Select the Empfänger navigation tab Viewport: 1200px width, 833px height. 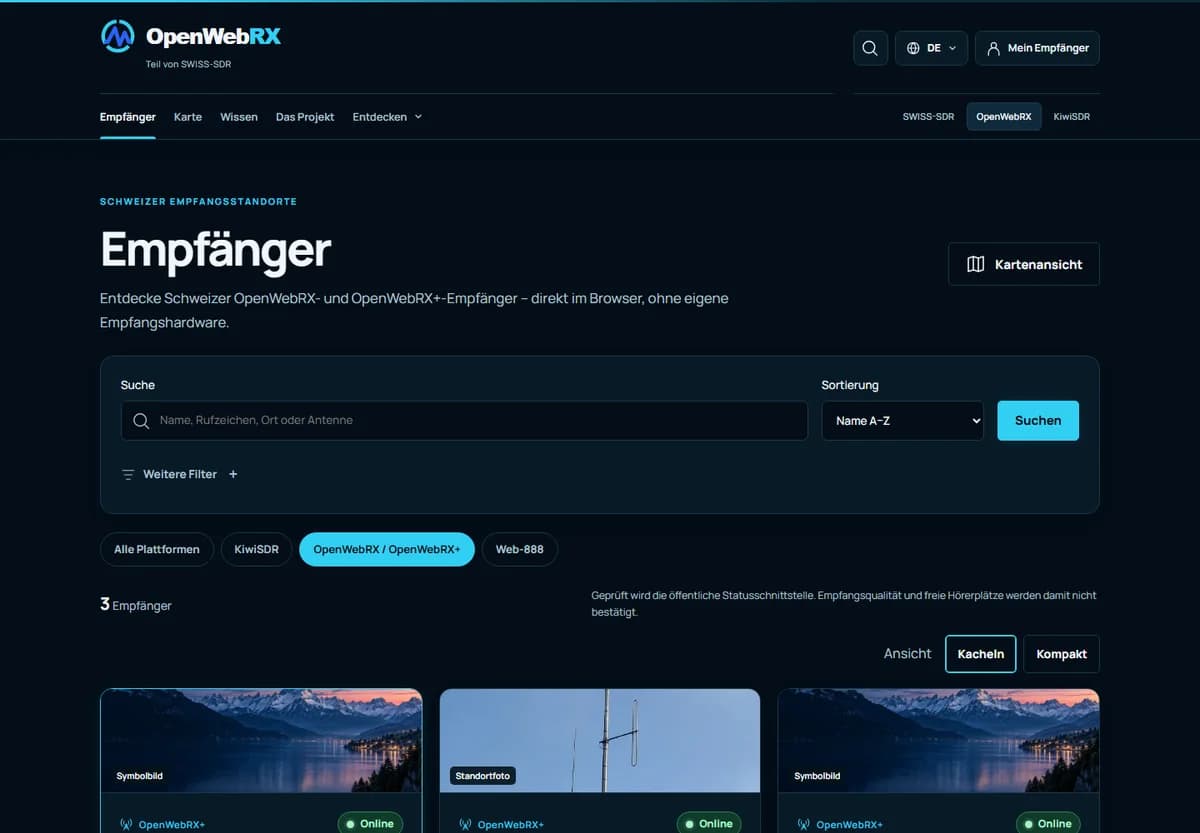coord(128,117)
